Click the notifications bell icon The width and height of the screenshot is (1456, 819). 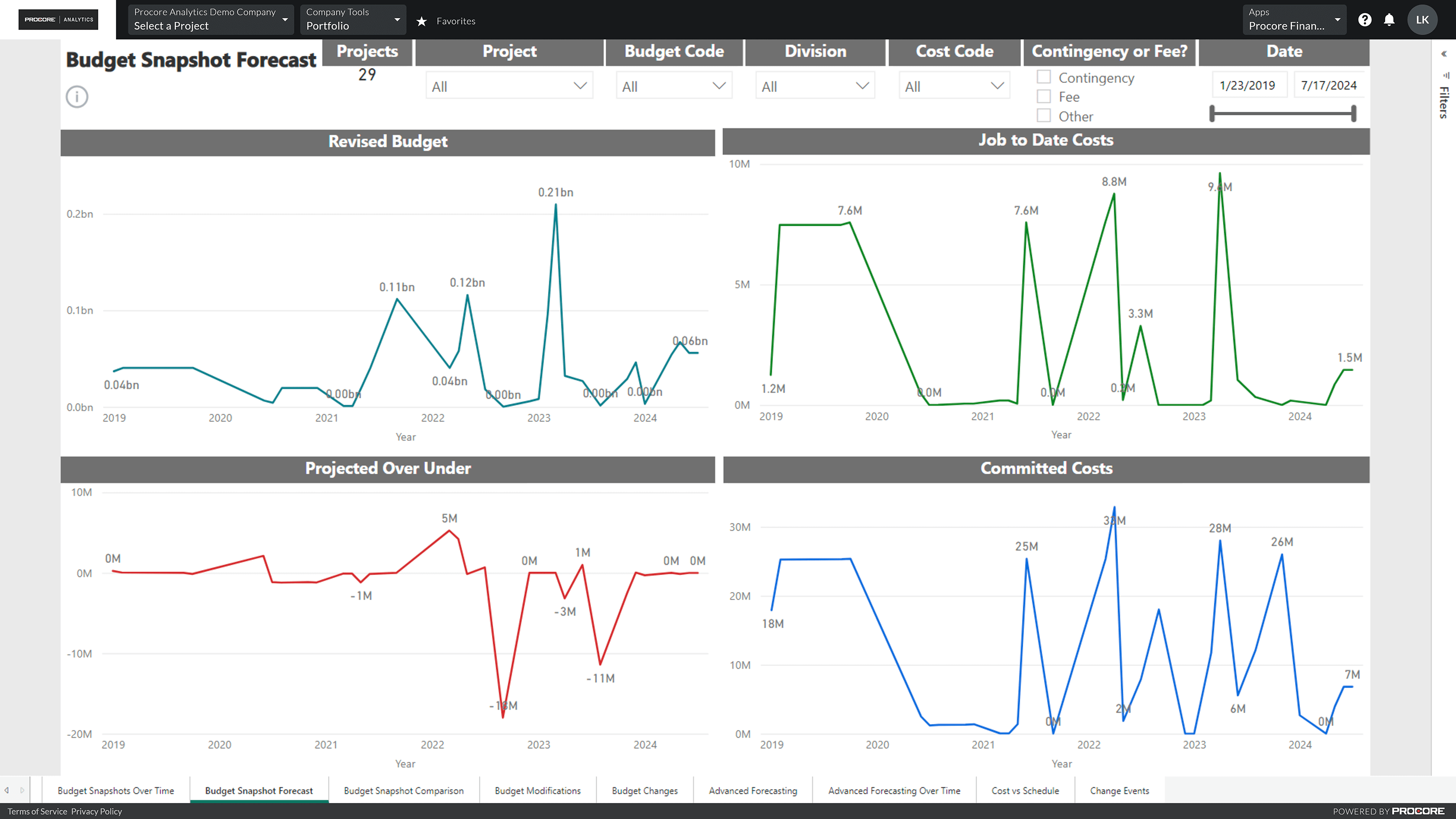[1393, 19]
